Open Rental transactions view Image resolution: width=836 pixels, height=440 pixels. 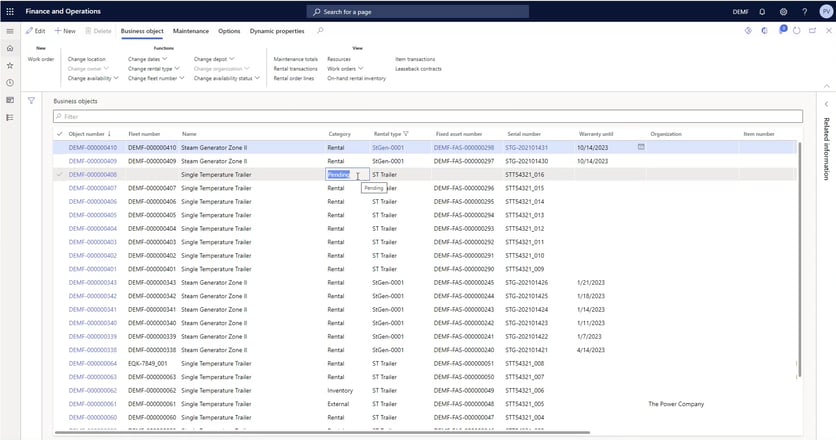[x=295, y=69]
